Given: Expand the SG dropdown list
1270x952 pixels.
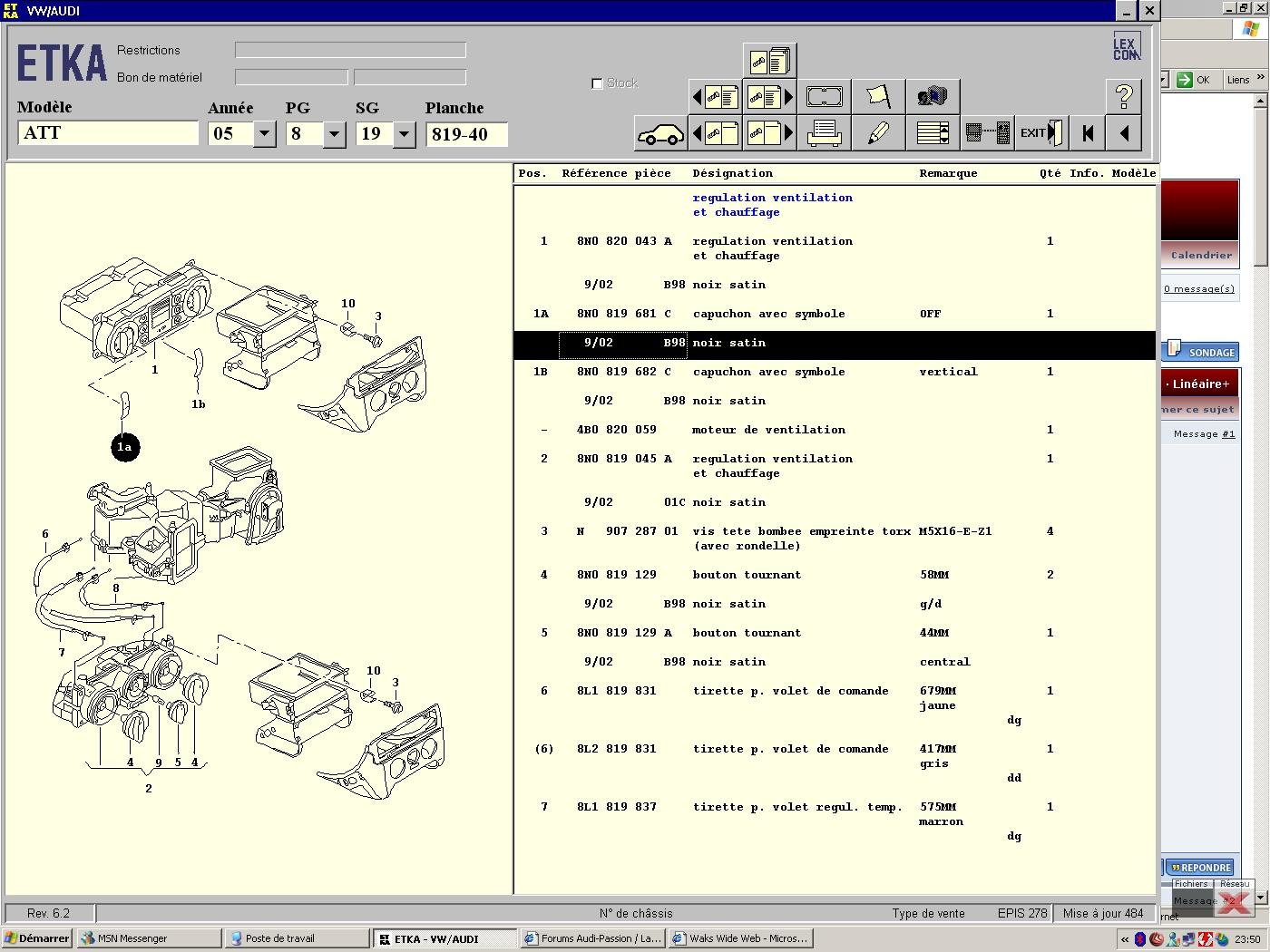Looking at the screenshot, I should 404,134.
